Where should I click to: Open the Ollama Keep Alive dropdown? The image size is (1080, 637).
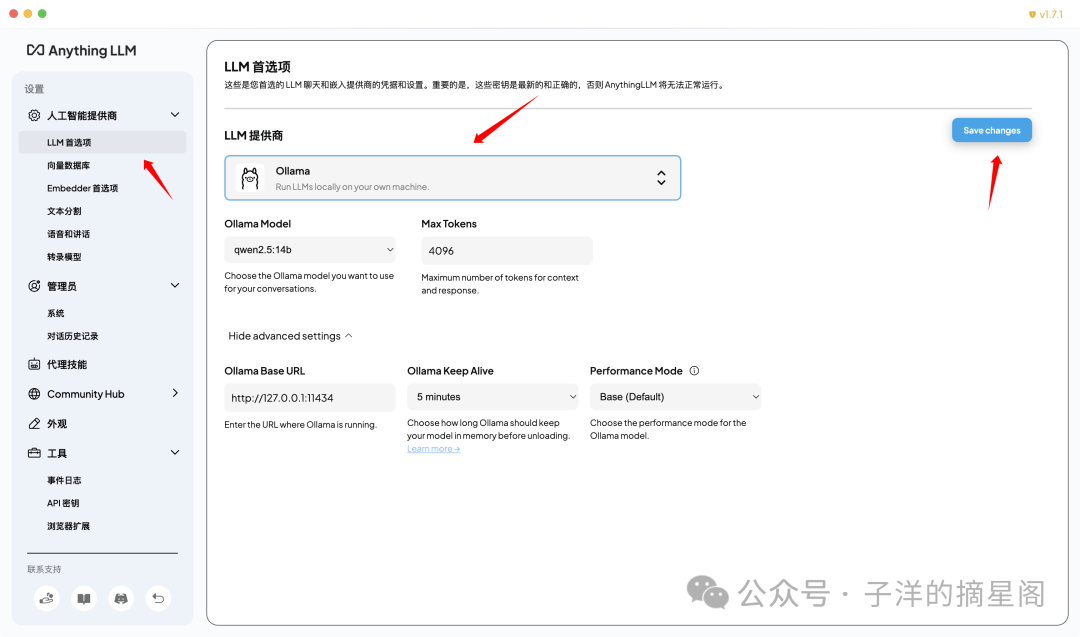pyautogui.click(x=492, y=397)
